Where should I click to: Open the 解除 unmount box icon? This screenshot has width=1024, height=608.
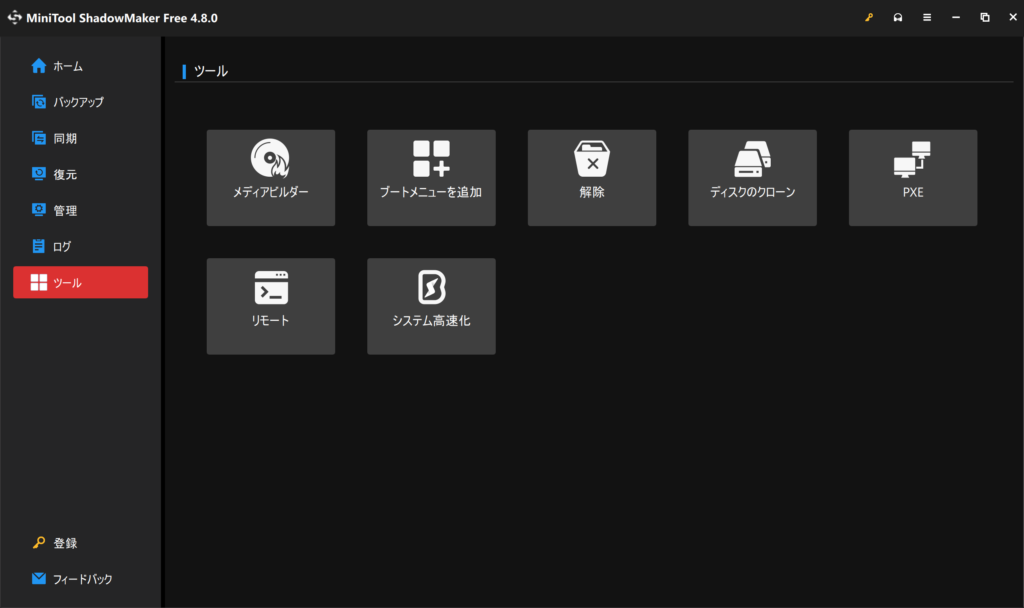[591, 159]
